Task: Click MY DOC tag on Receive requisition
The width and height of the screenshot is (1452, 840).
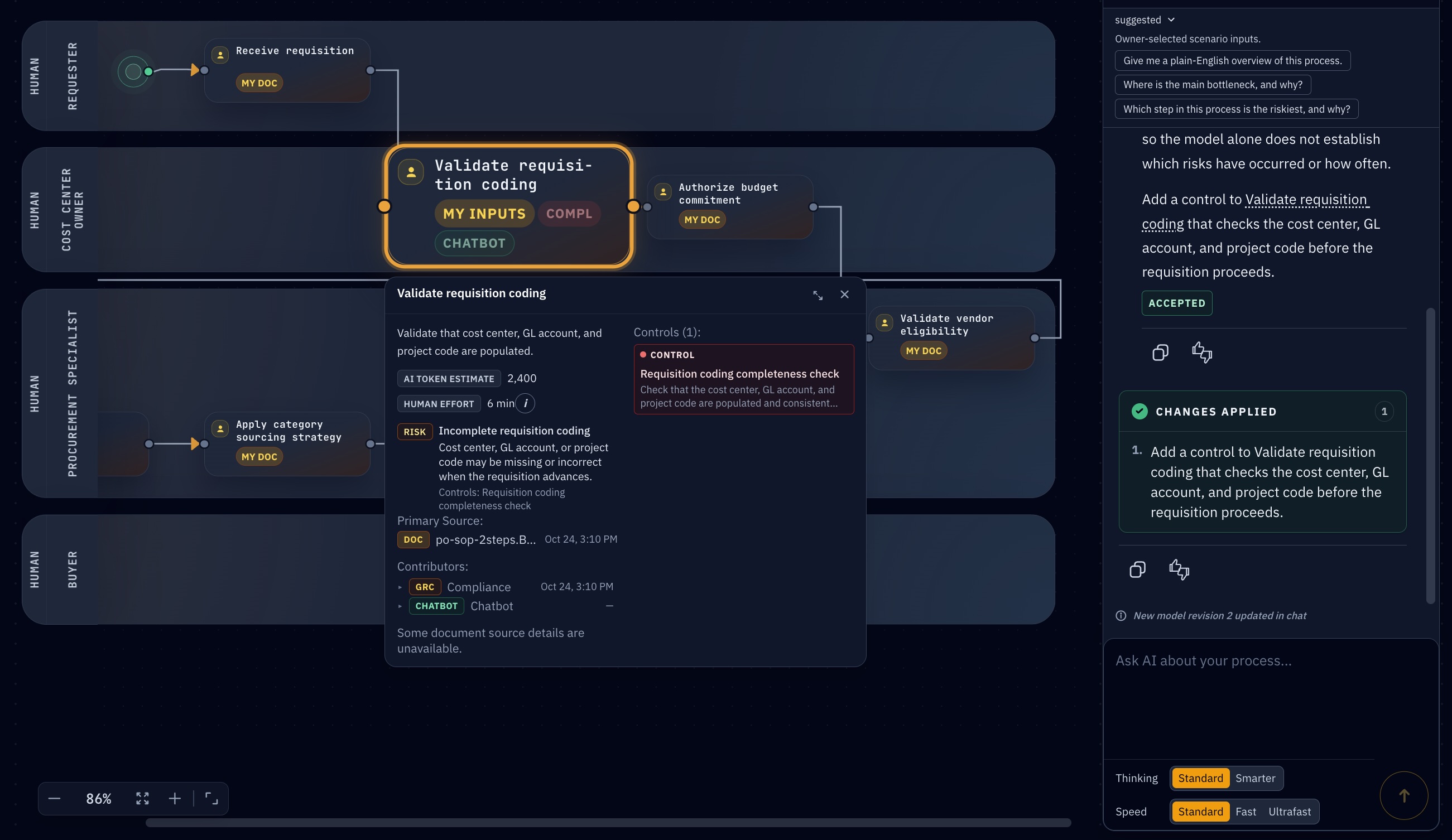Action: coord(259,83)
